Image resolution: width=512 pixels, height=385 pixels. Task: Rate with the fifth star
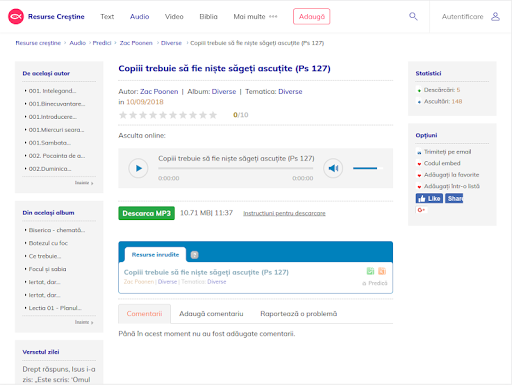click(x=163, y=115)
